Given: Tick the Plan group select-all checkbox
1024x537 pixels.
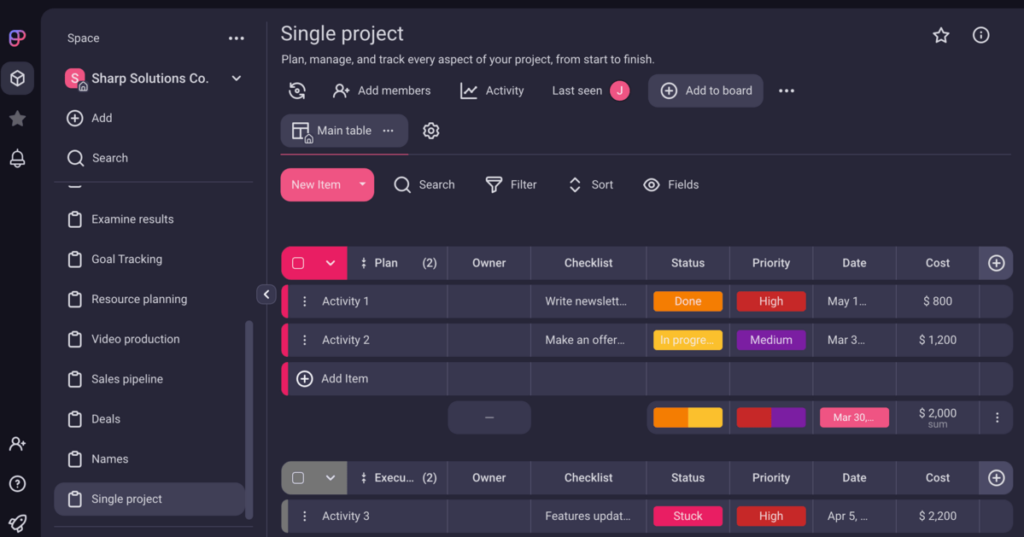Looking at the screenshot, I should (298, 263).
